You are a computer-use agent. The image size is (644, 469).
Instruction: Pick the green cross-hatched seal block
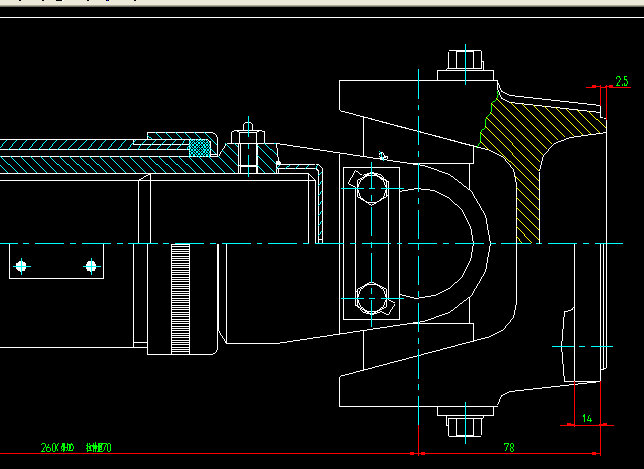(201, 148)
